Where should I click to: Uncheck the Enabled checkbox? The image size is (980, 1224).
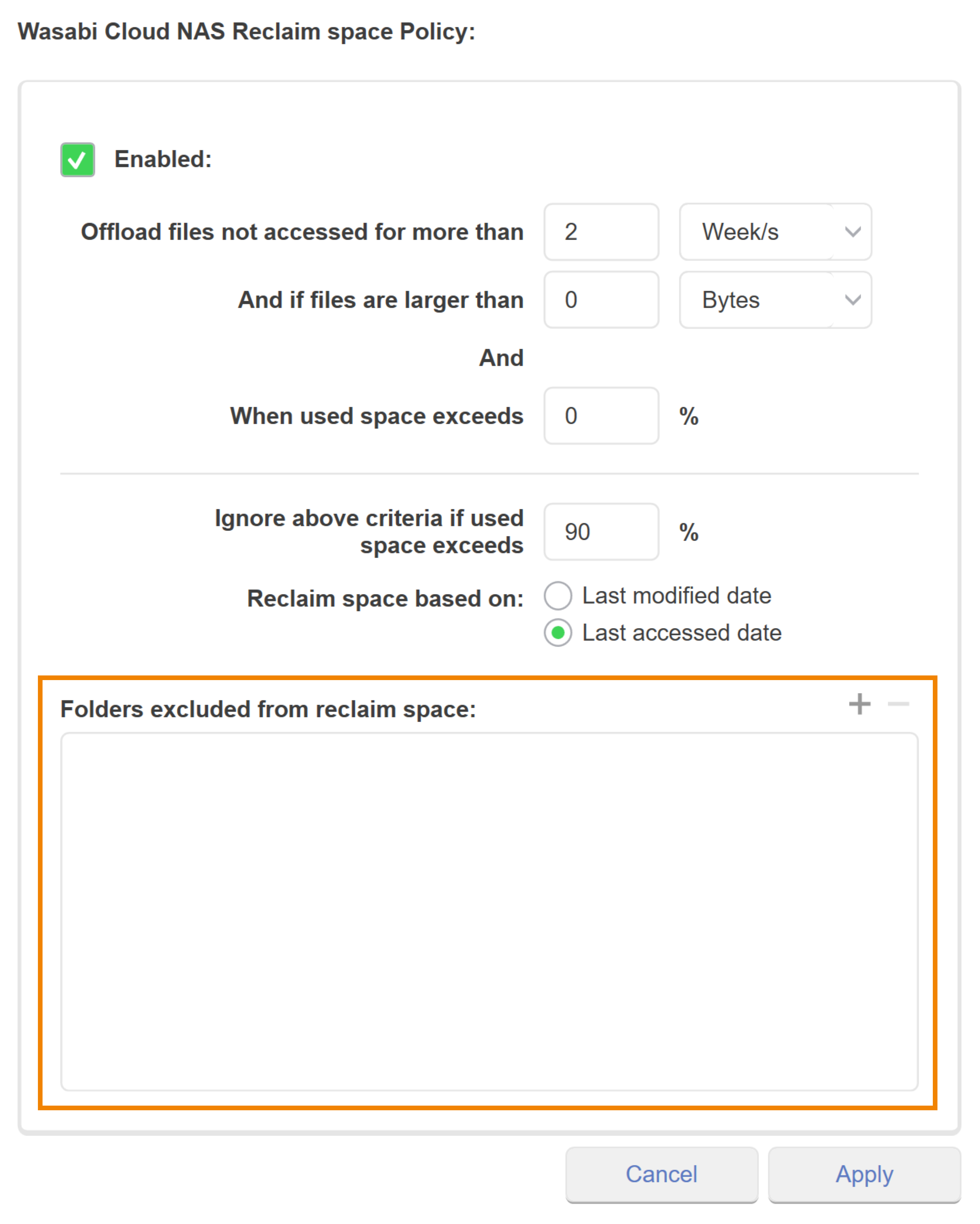[x=78, y=160]
